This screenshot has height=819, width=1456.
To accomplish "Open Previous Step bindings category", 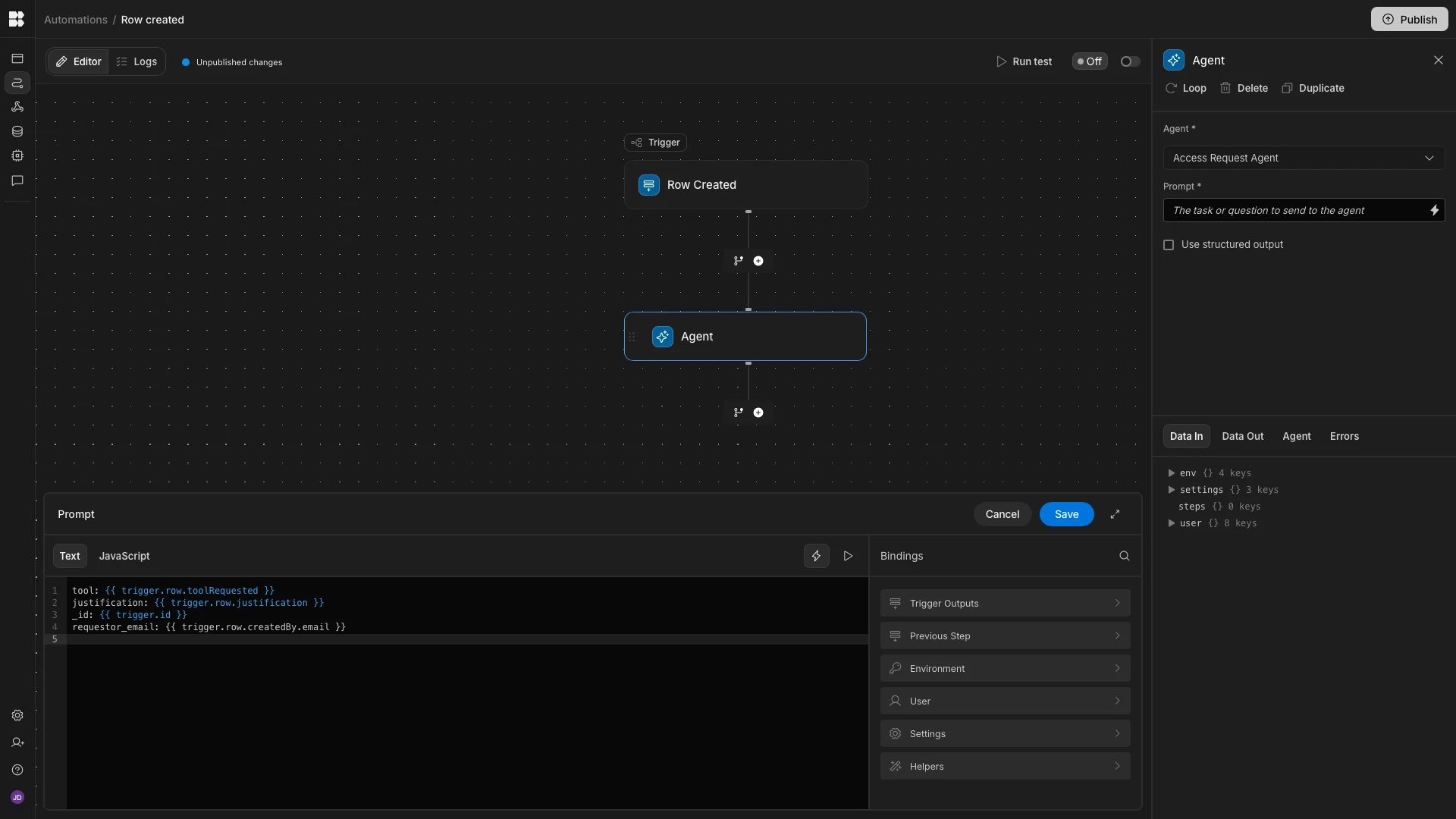I will tap(1005, 635).
